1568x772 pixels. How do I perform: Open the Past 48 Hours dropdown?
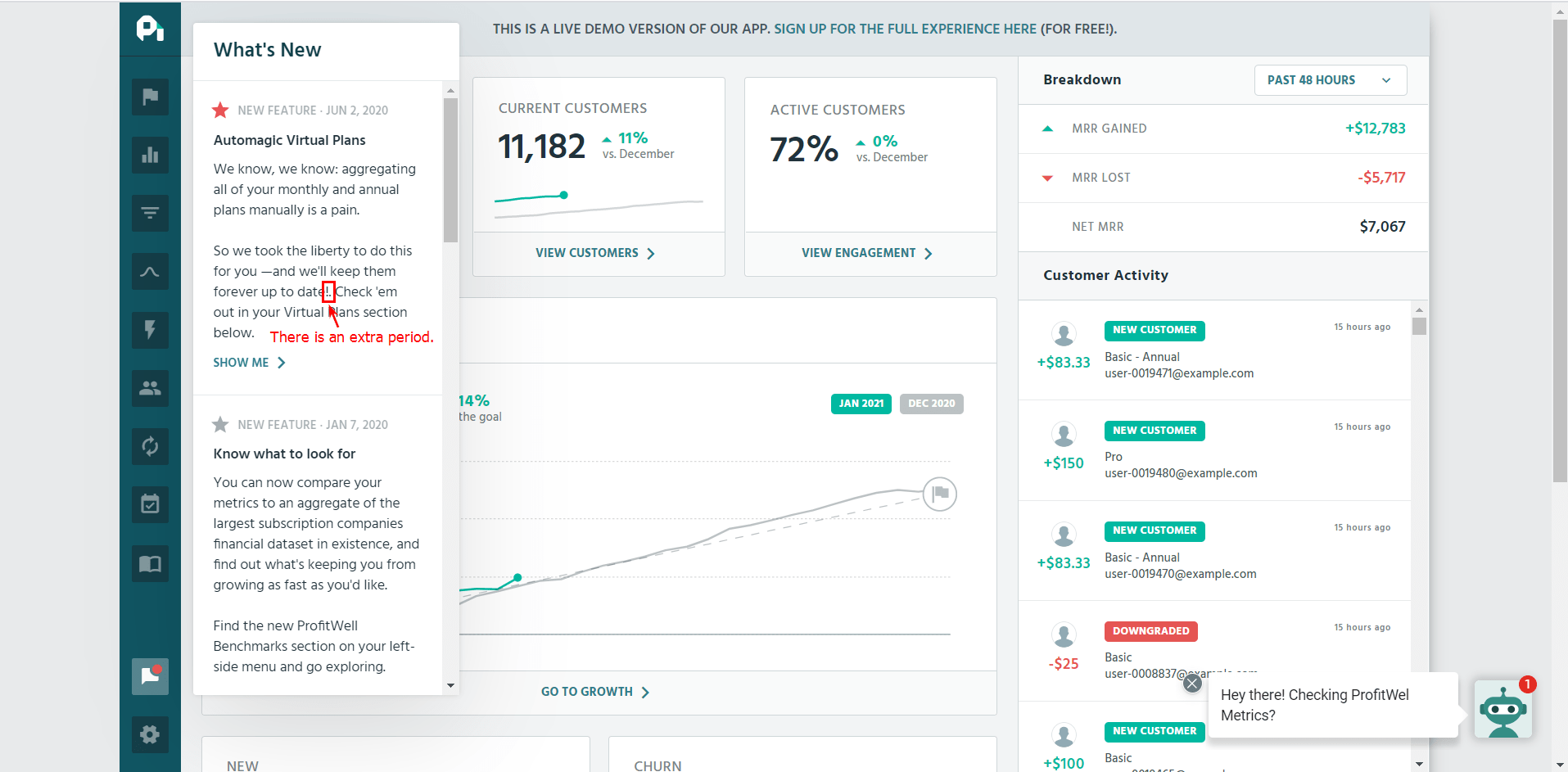coord(1330,80)
